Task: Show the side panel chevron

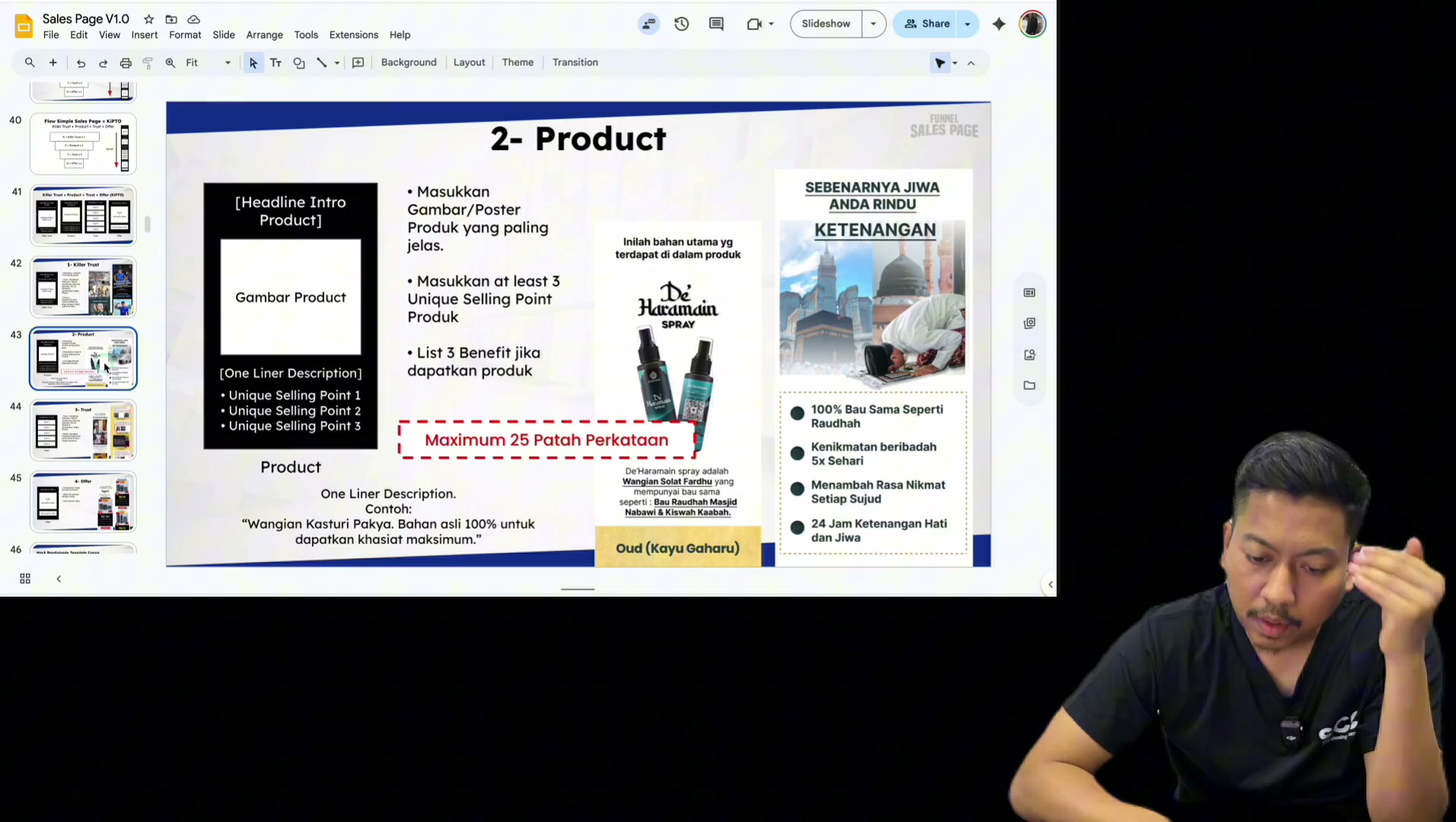Action: [x=1050, y=585]
